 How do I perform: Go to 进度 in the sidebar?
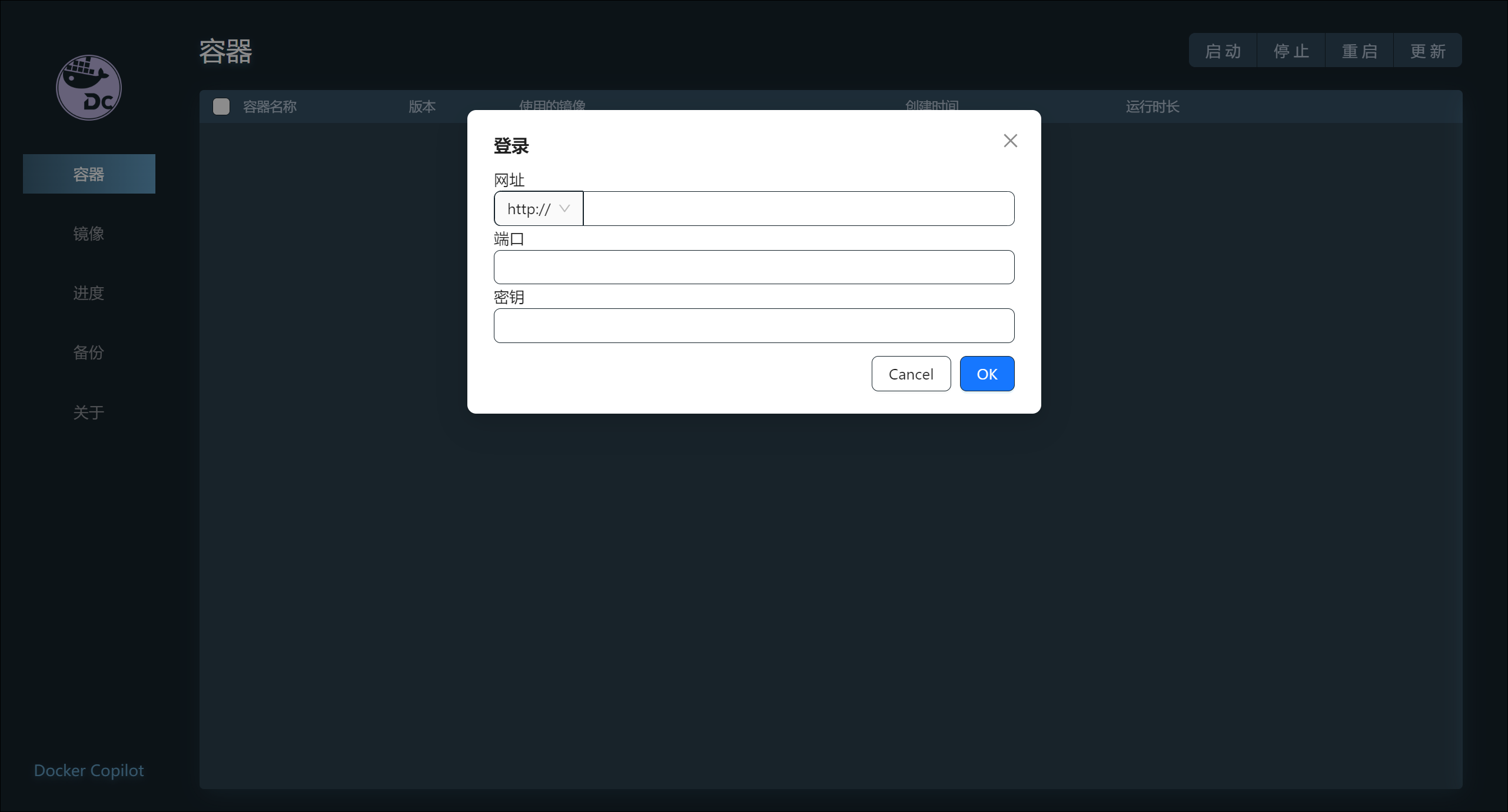(x=89, y=293)
